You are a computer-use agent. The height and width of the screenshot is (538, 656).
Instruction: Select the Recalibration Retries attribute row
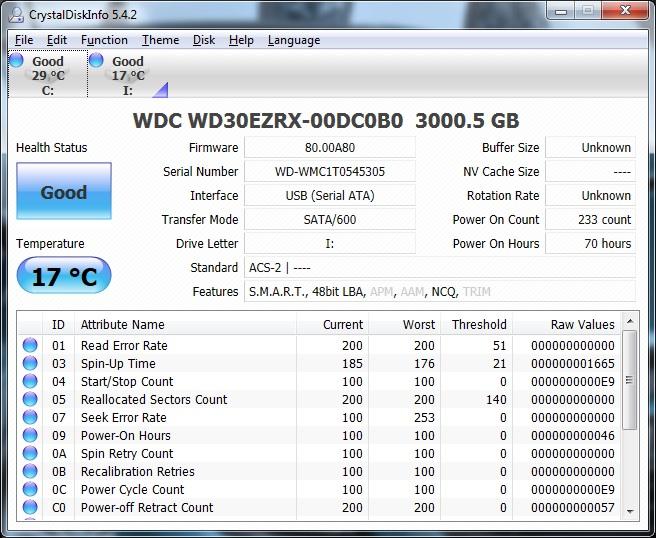(x=319, y=471)
